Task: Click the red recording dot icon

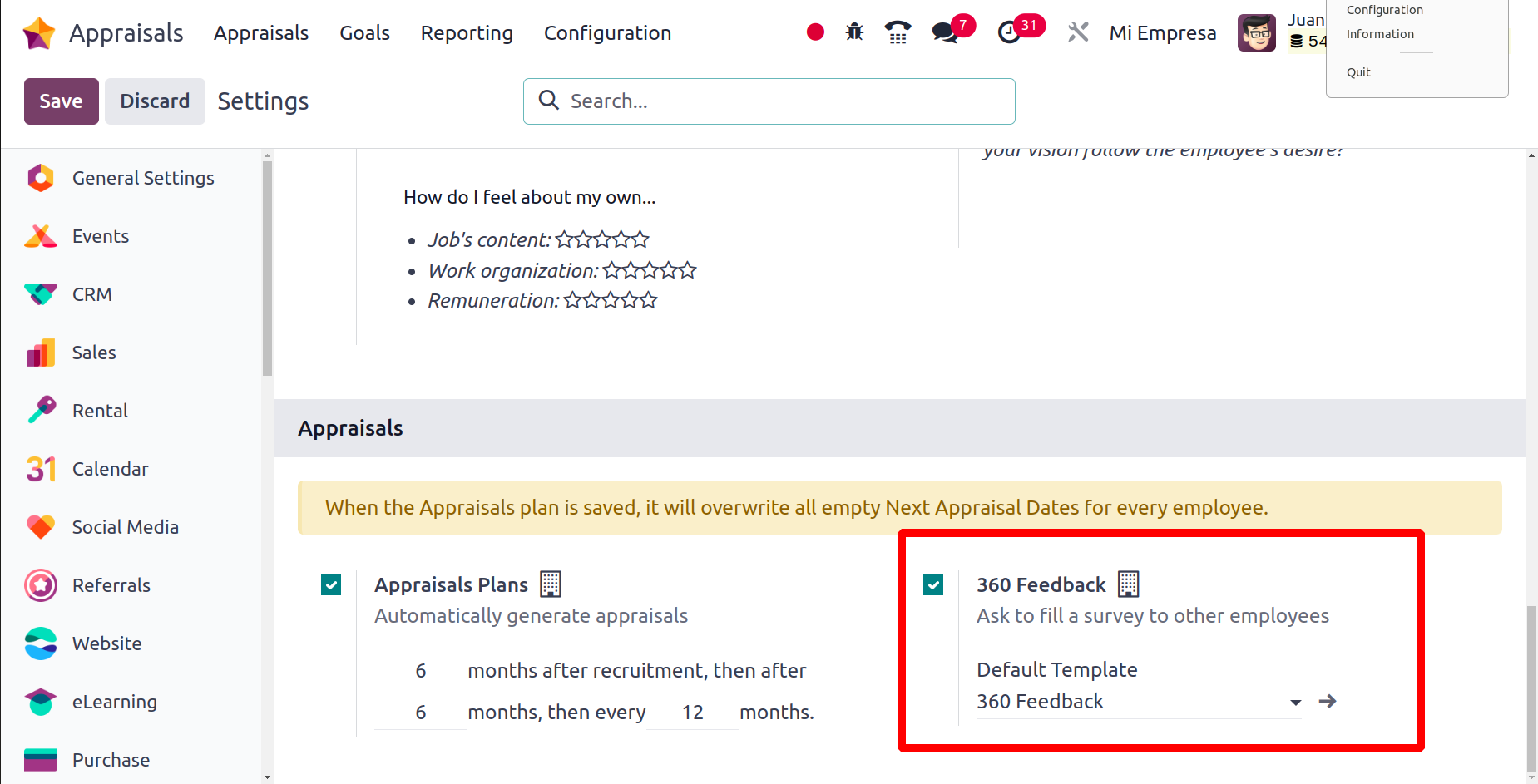Action: (x=815, y=32)
